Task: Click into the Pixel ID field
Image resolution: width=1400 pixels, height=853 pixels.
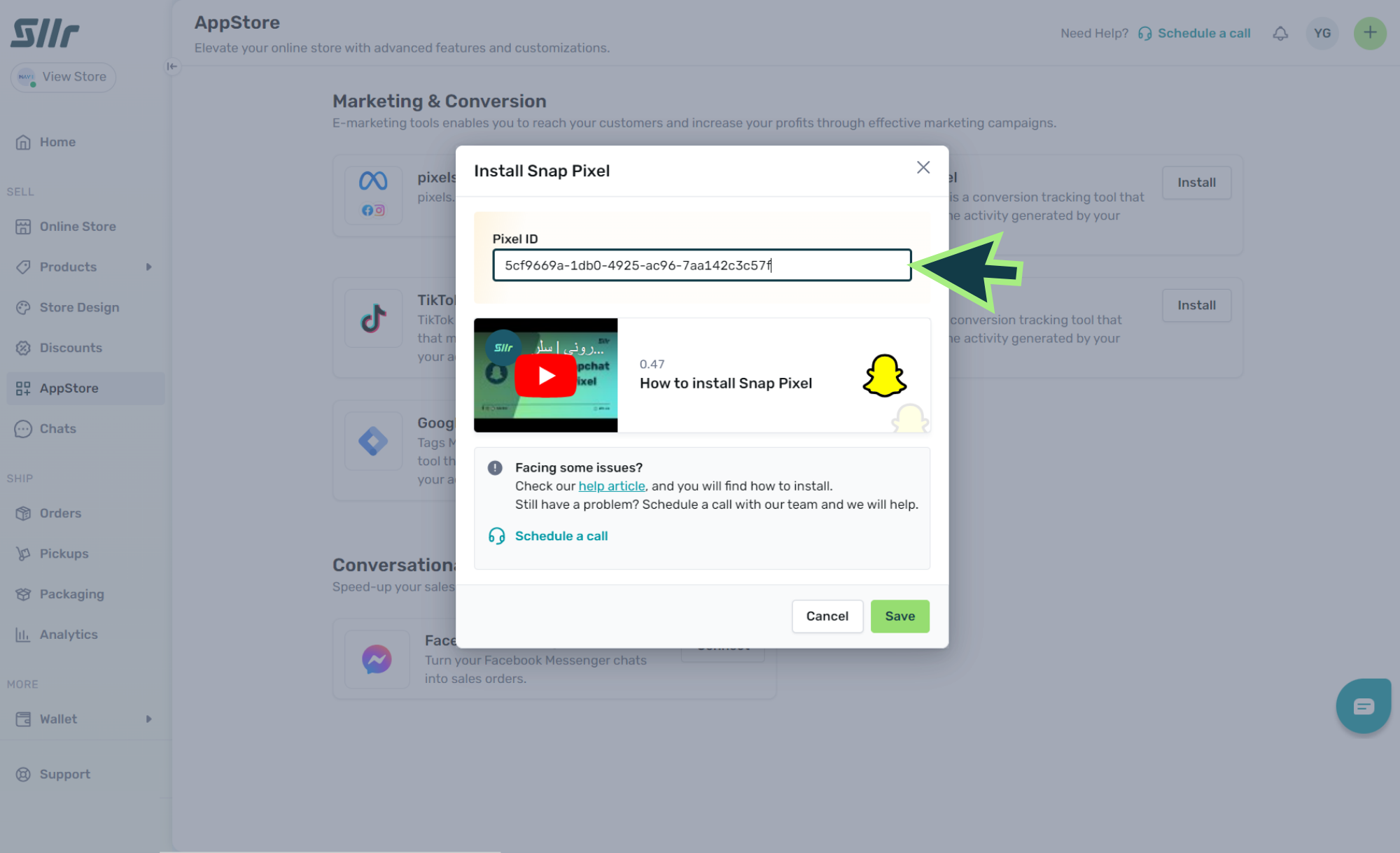Action: point(701,265)
